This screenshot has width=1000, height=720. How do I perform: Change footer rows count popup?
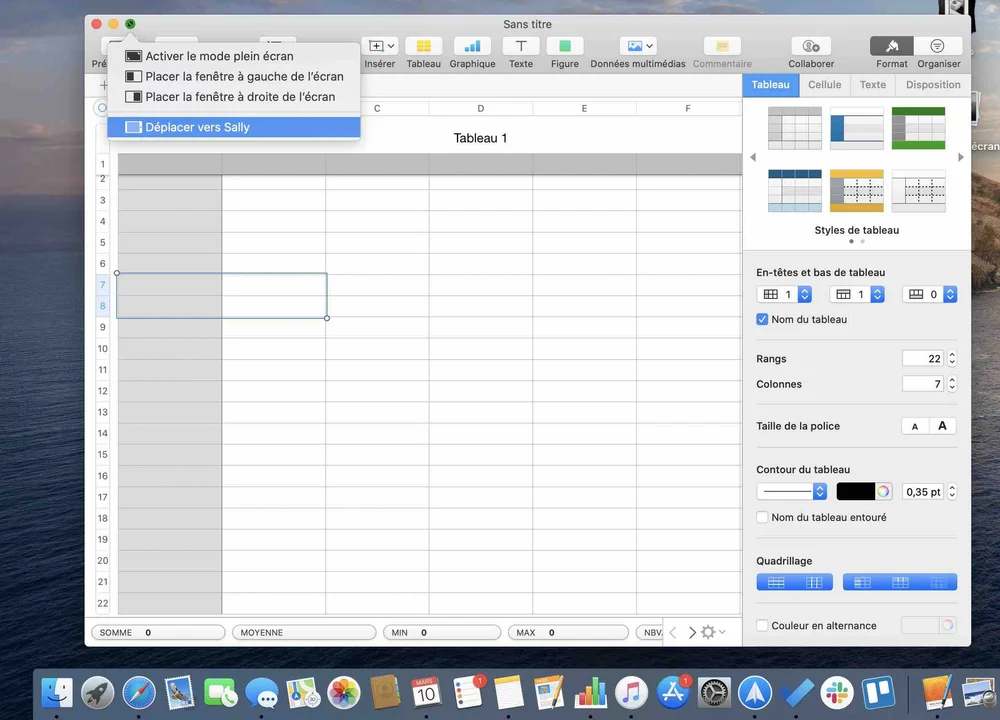click(930, 294)
